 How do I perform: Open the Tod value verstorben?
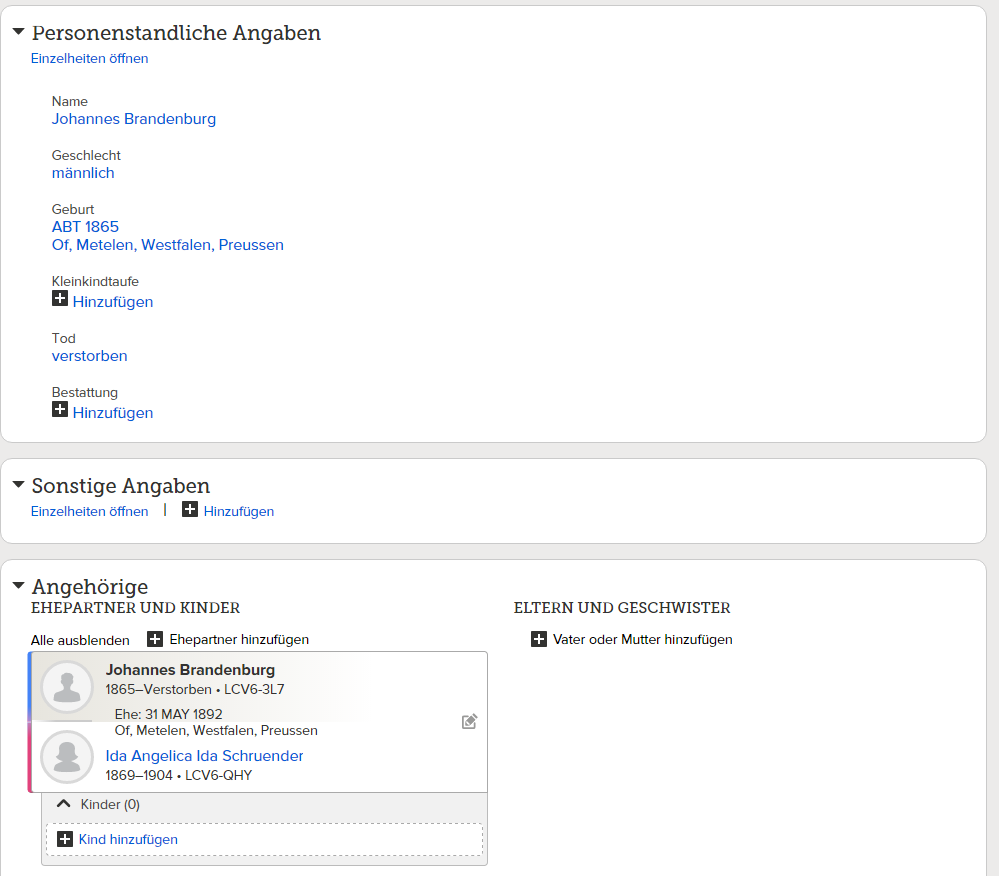tap(89, 356)
